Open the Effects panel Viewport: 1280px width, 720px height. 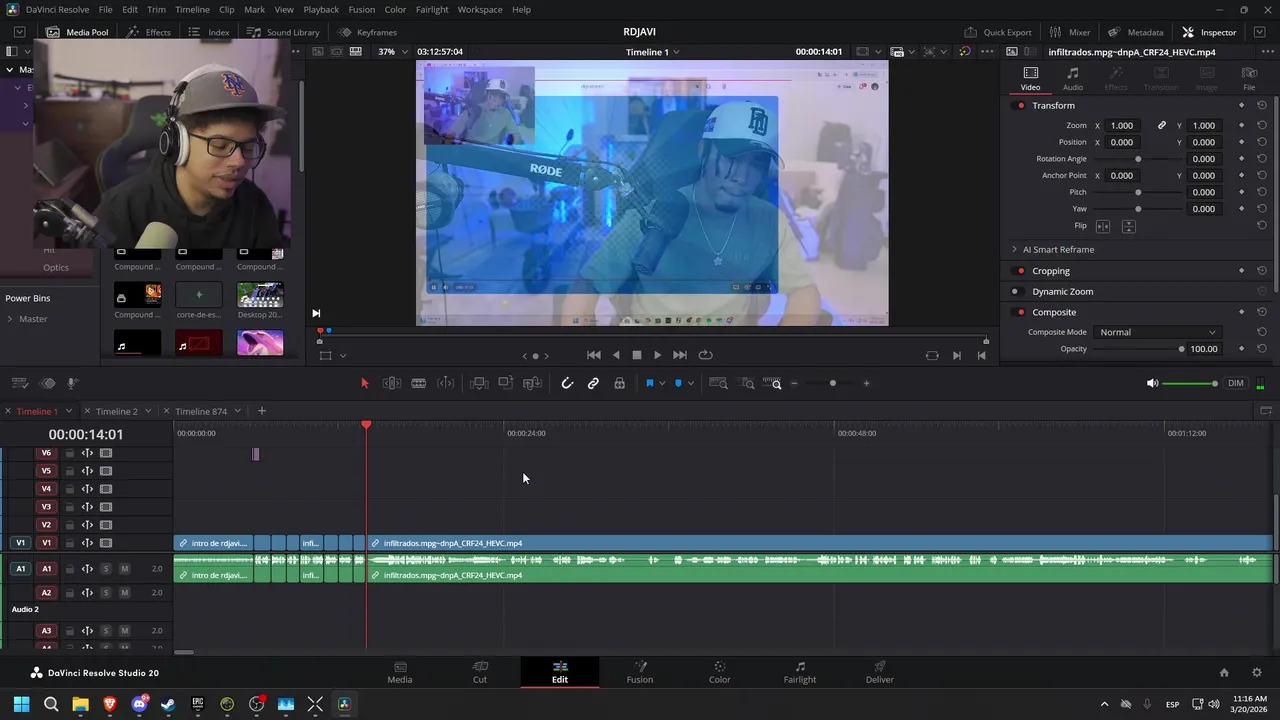pos(148,32)
